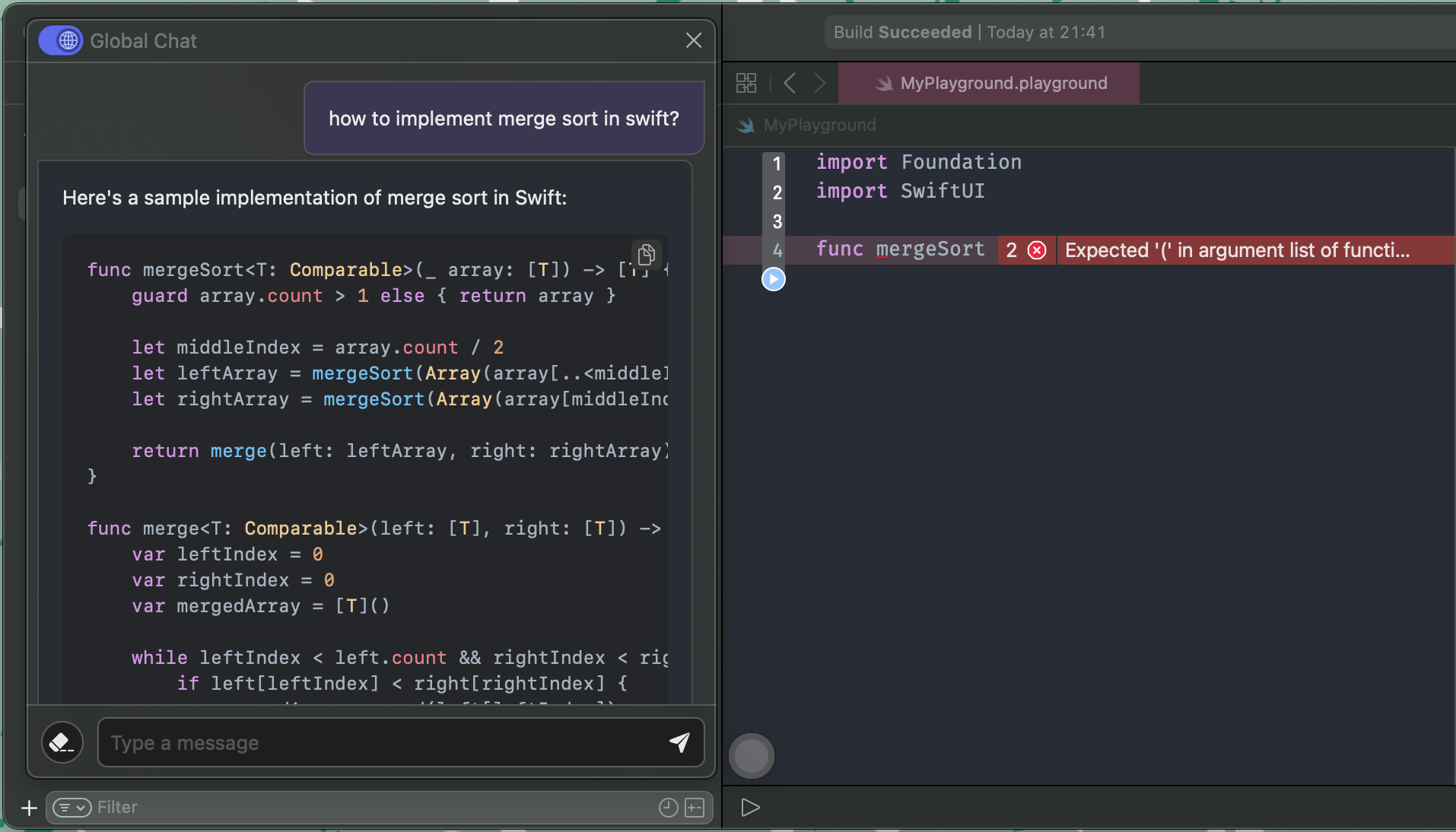Go back in editor history
Screen dimensions: 1456x832
(790, 83)
